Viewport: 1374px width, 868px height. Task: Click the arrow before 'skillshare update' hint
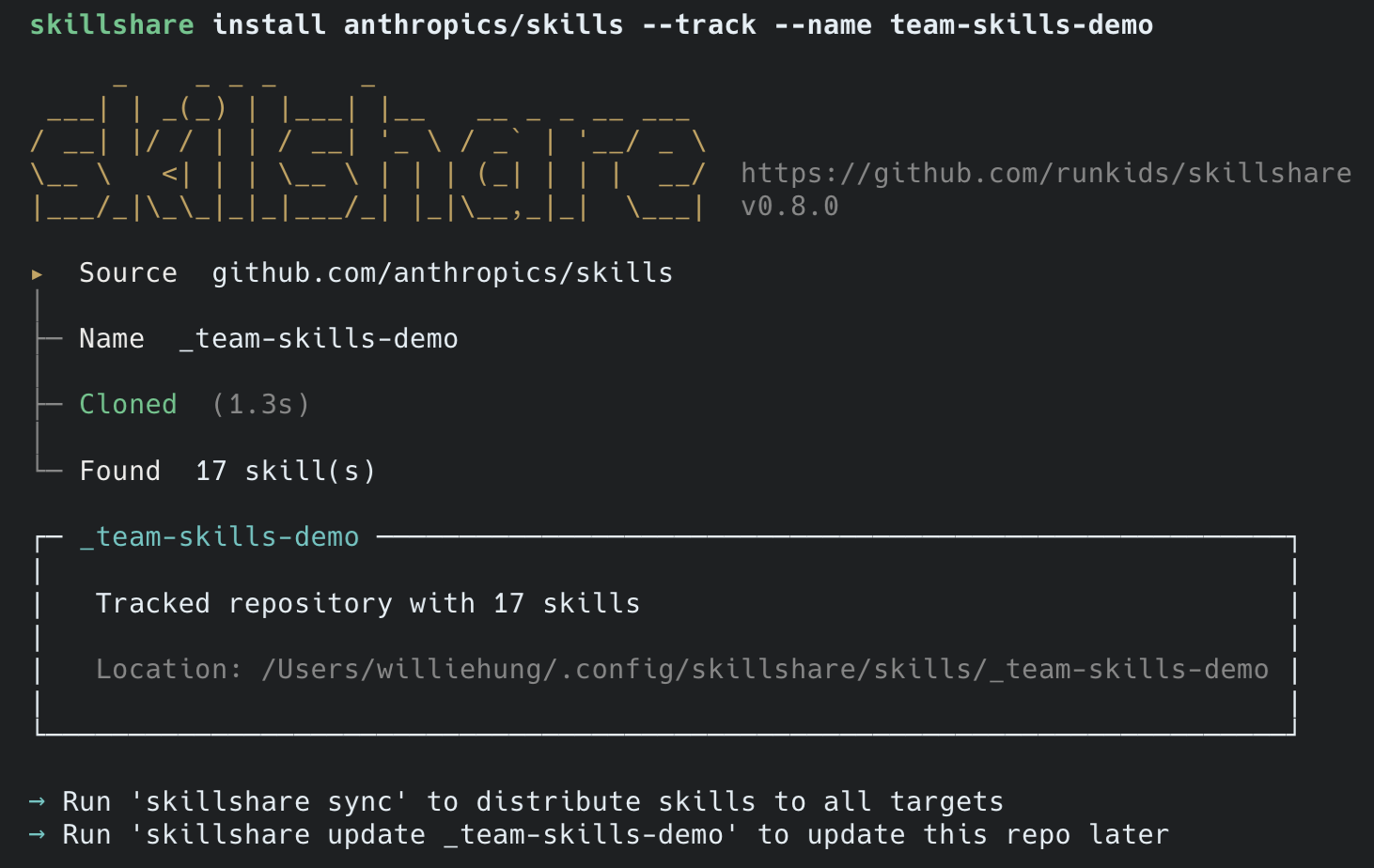click(37, 834)
